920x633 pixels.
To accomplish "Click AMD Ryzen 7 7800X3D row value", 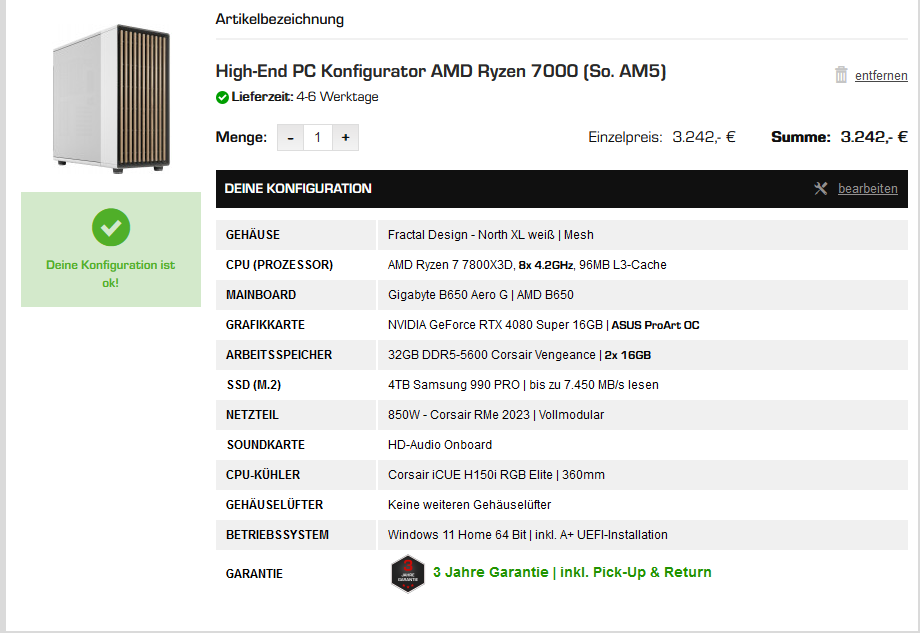I will point(527,265).
